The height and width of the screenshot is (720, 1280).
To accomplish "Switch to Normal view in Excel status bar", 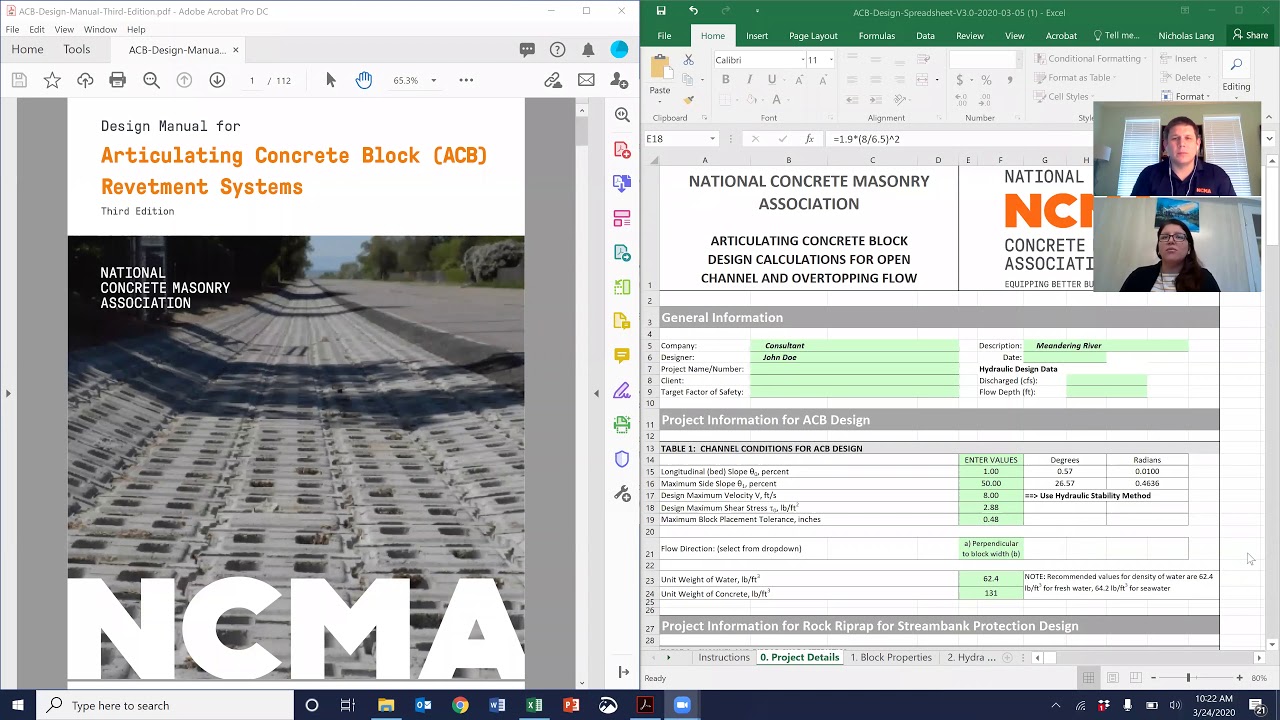I will click(1088, 678).
